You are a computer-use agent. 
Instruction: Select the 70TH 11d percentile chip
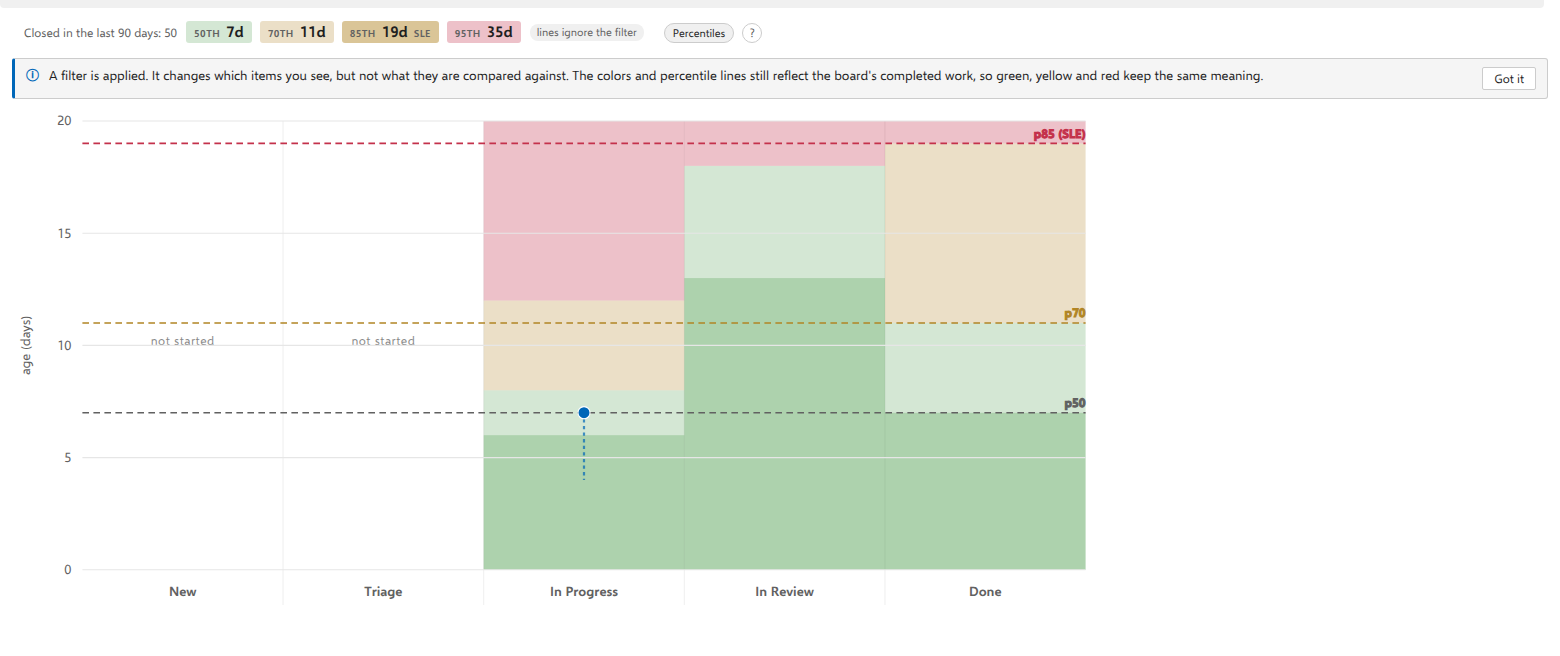pos(297,33)
